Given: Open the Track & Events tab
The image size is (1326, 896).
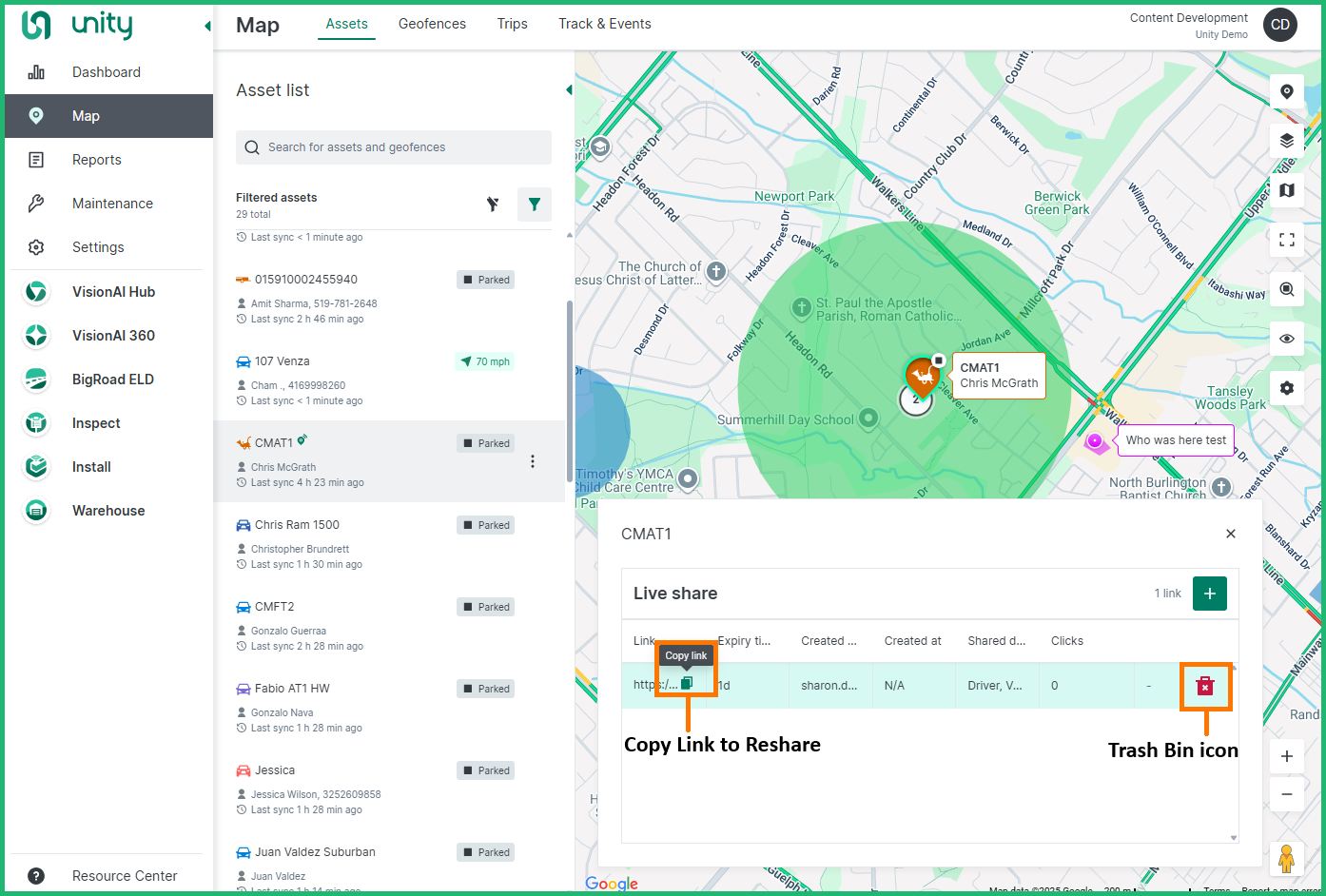Looking at the screenshot, I should [x=604, y=24].
